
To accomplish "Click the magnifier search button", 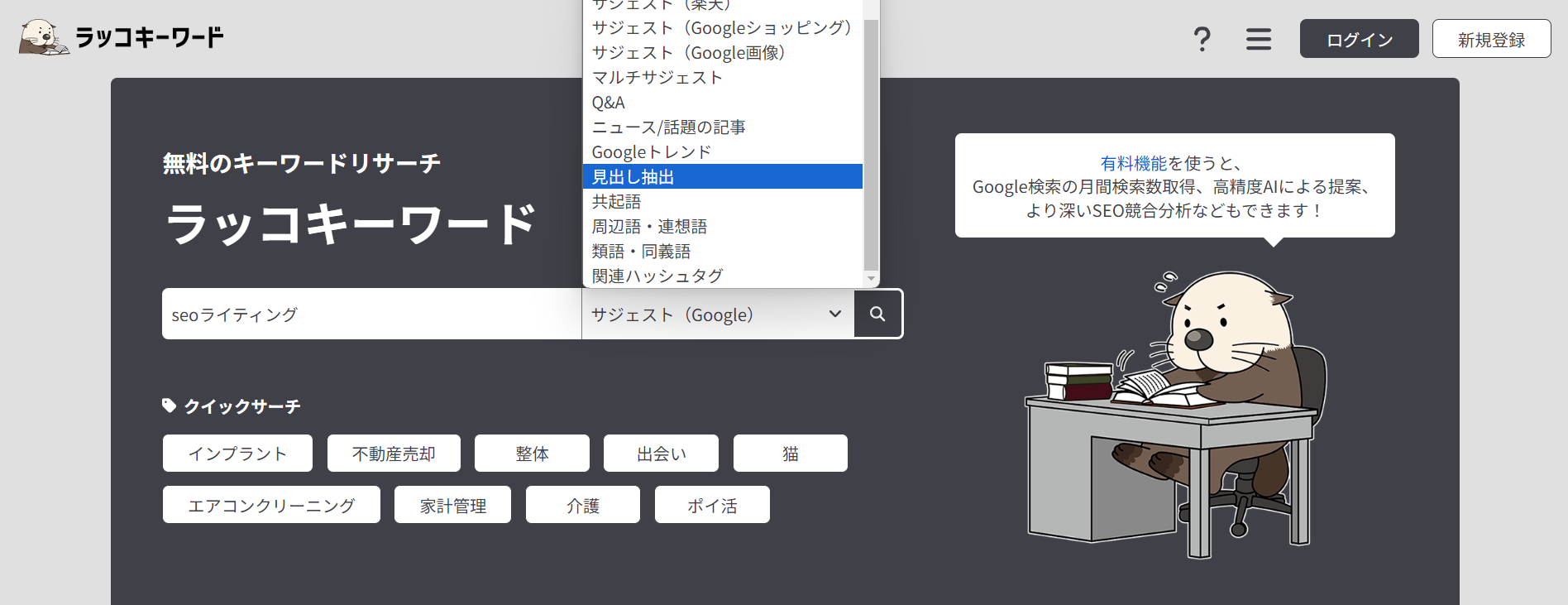I will coord(877,314).
